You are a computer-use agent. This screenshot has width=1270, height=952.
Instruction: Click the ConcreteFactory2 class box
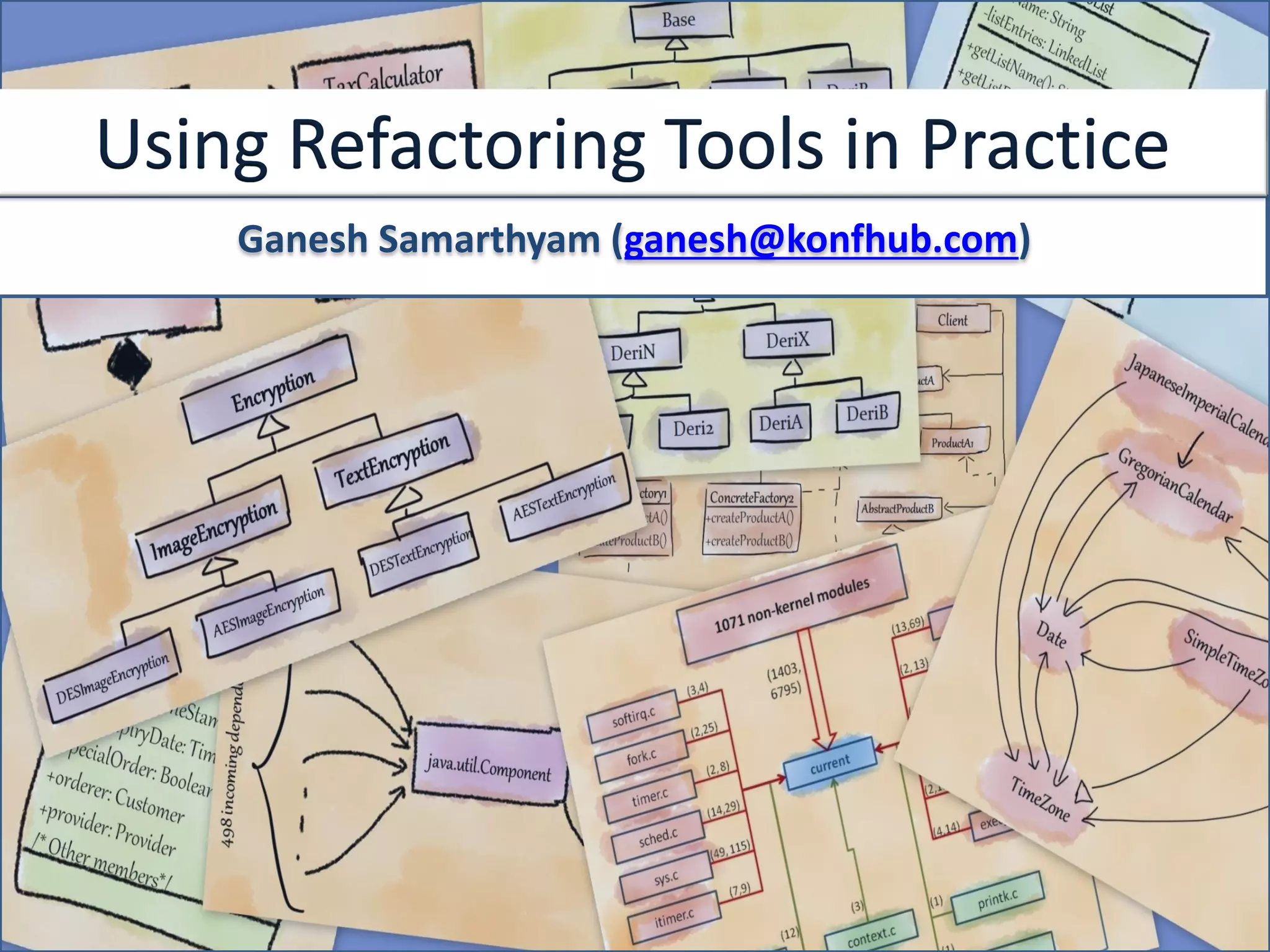752,497
